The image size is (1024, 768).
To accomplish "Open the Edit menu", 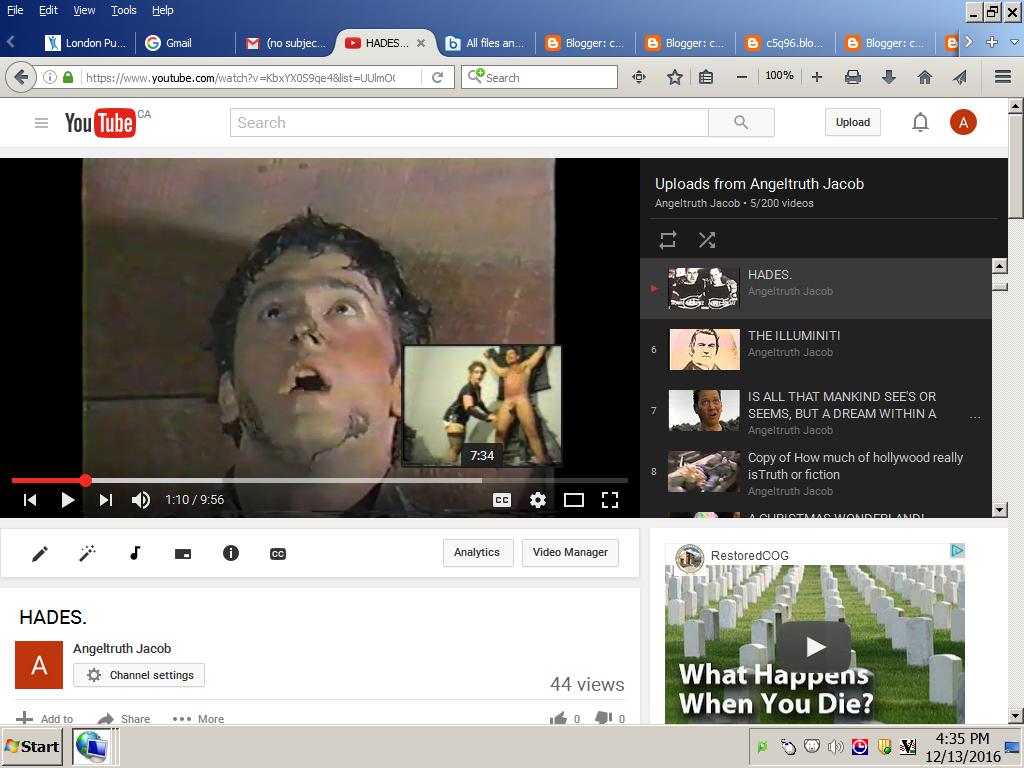I will [48, 10].
